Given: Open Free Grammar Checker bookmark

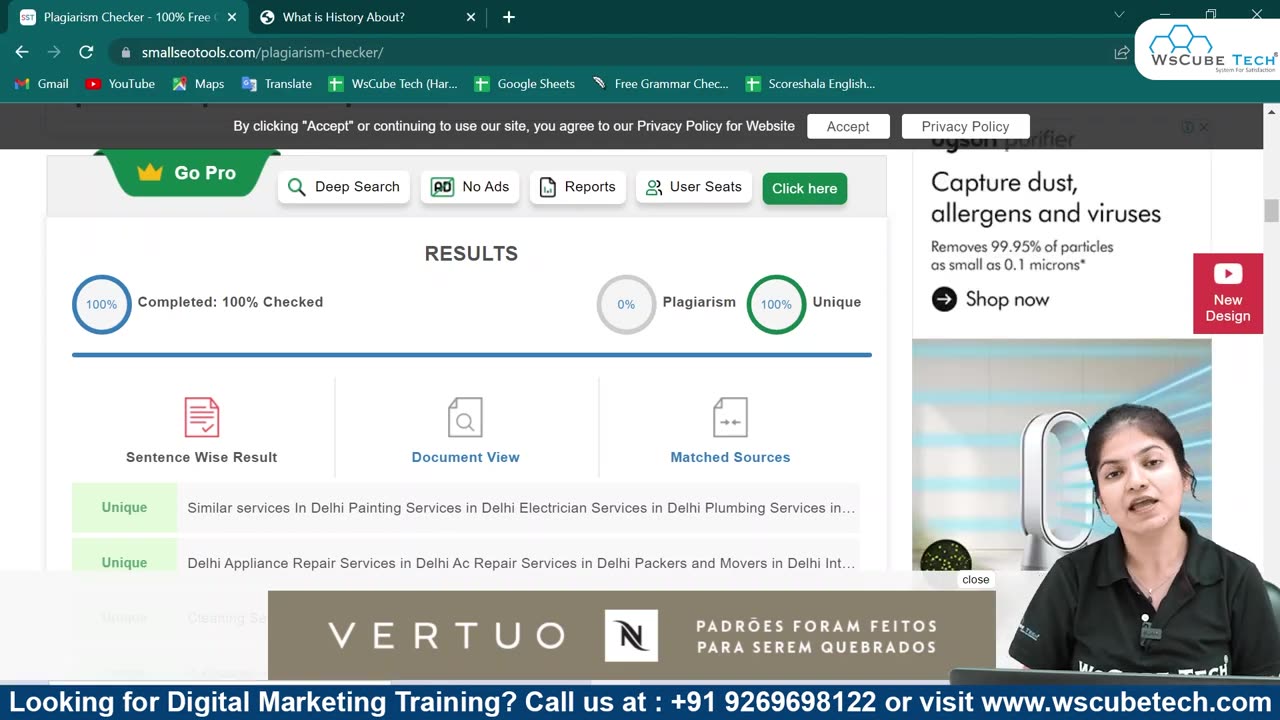Looking at the screenshot, I should point(660,84).
